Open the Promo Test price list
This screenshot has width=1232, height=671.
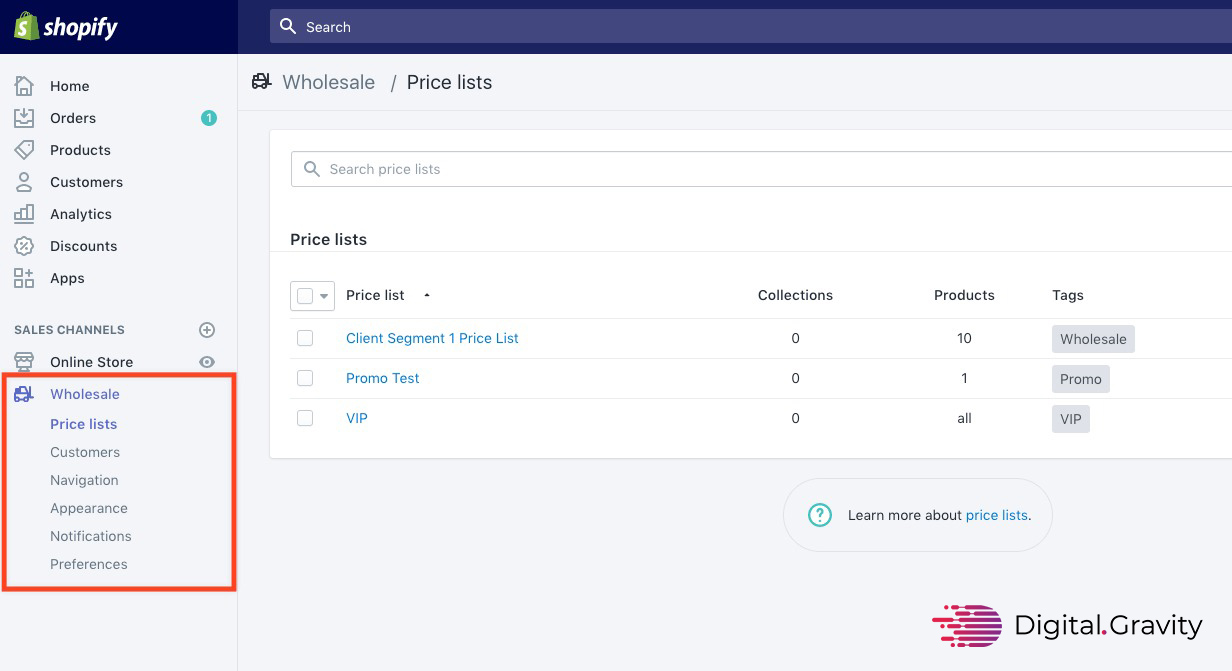[x=383, y=378]
